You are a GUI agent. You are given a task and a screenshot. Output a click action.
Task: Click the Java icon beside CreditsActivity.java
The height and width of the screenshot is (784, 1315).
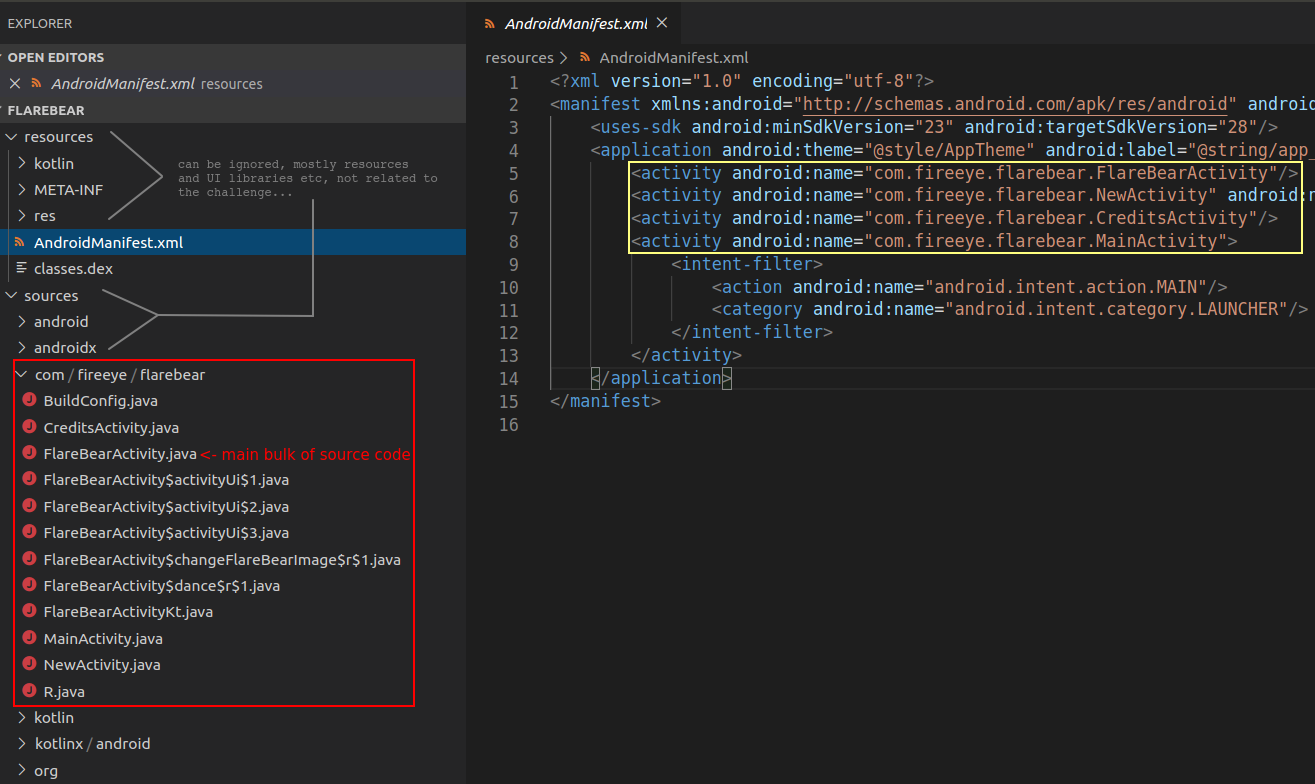[29, 427]
